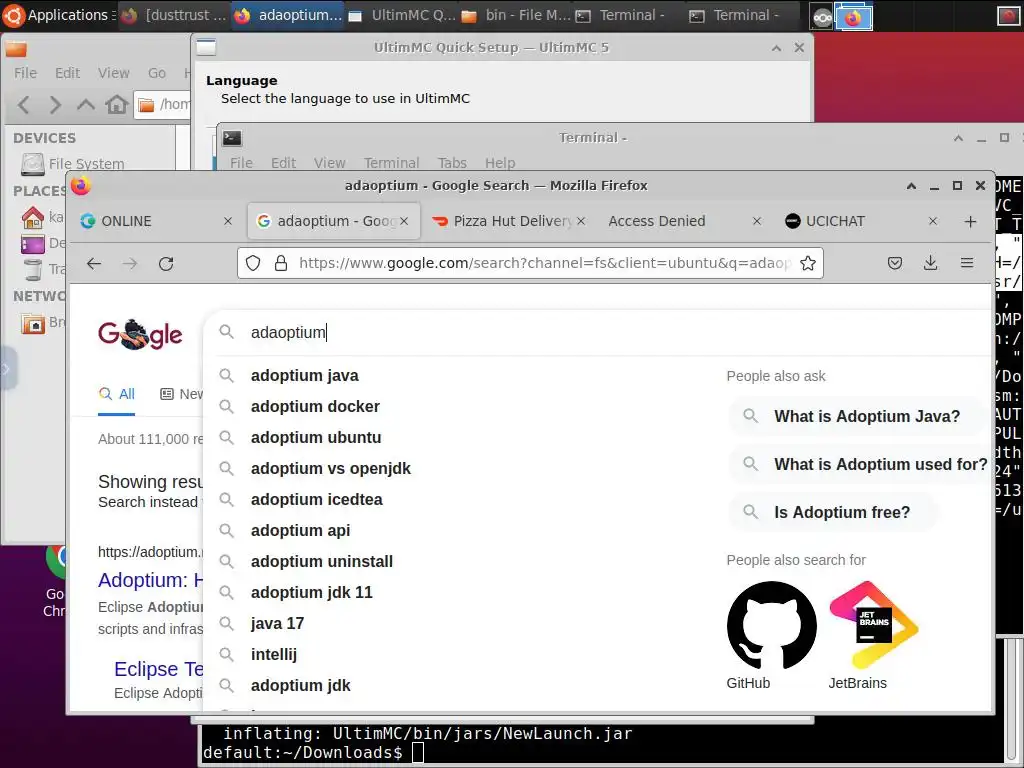
Task: Click the Google doodle logo
Action: (140, 334)
